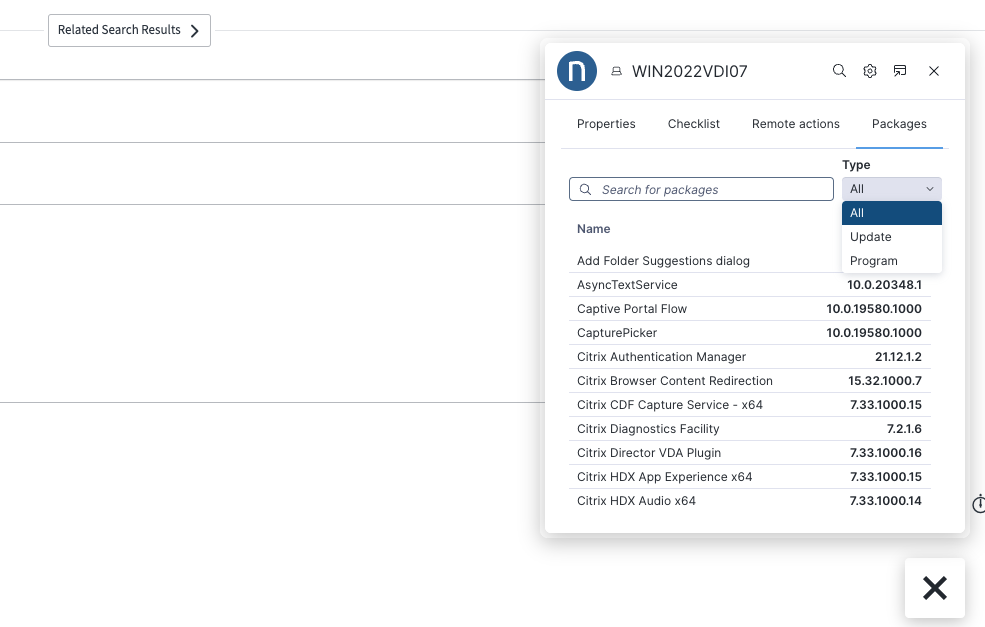Open settings with the gear icon

(870, 71)
